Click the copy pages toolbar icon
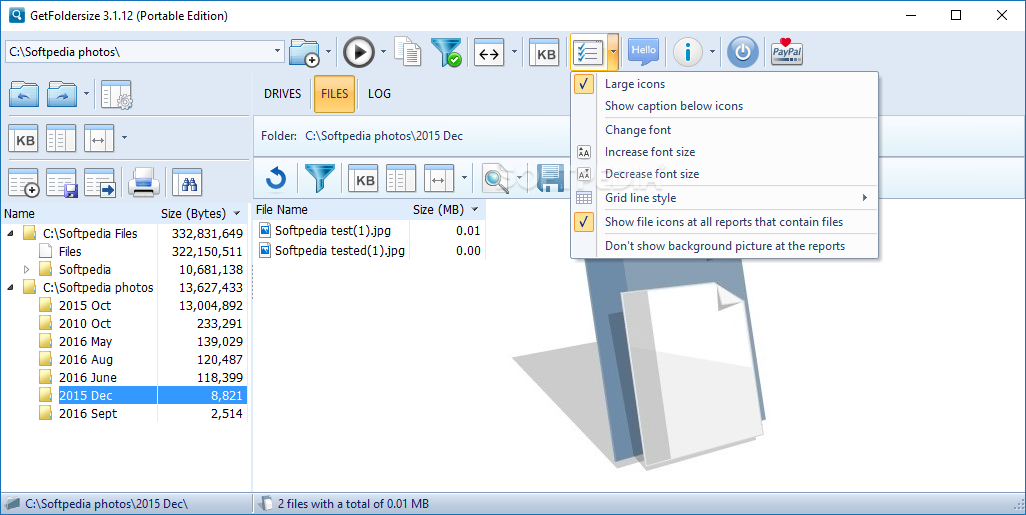 [408, 52]
